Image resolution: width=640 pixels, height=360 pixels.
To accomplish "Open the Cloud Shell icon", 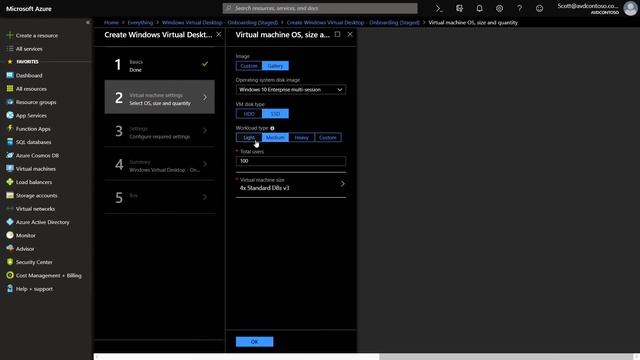I will pos(439,8).
